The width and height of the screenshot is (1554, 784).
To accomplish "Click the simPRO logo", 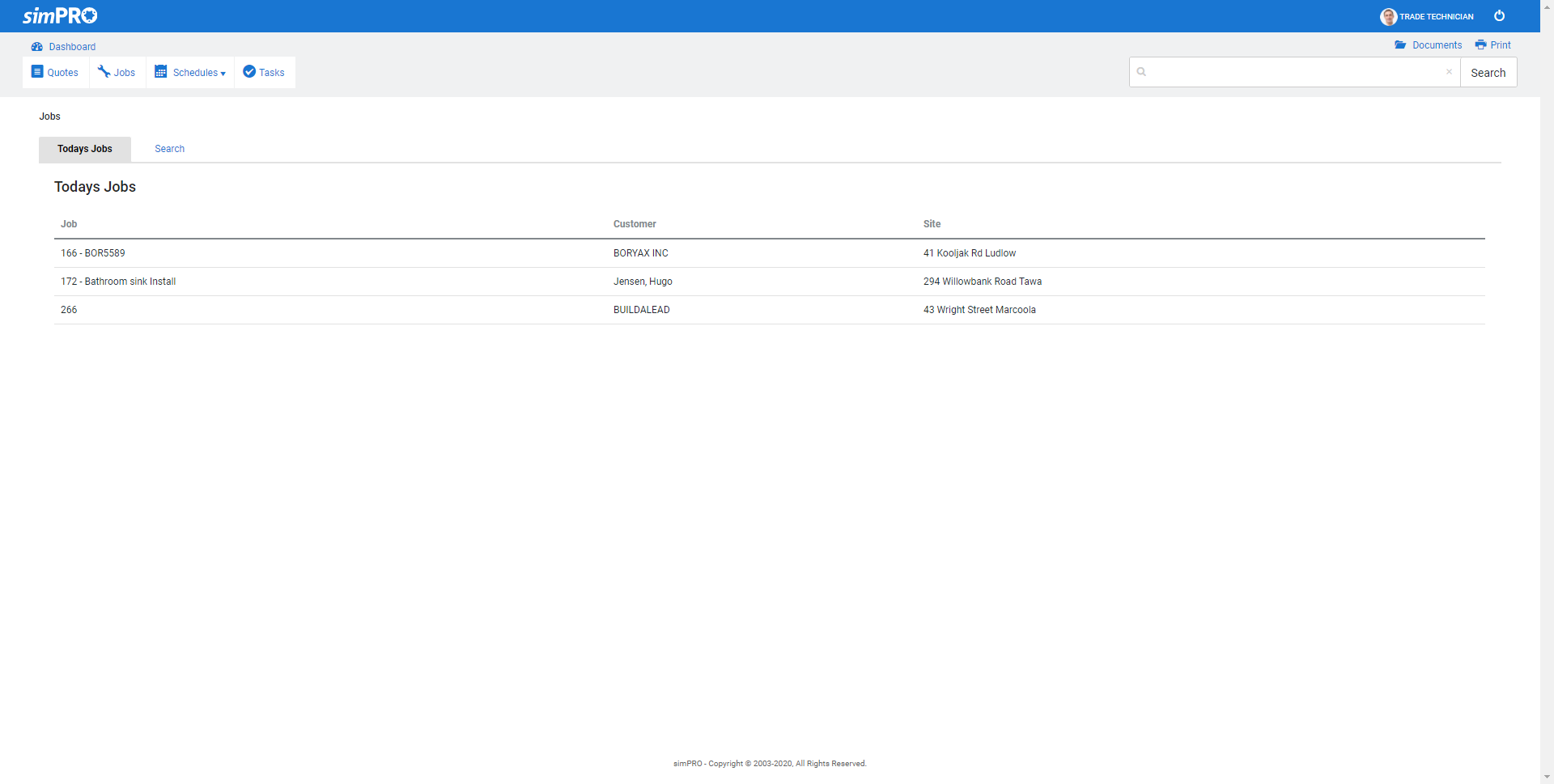I will (60, 16).
